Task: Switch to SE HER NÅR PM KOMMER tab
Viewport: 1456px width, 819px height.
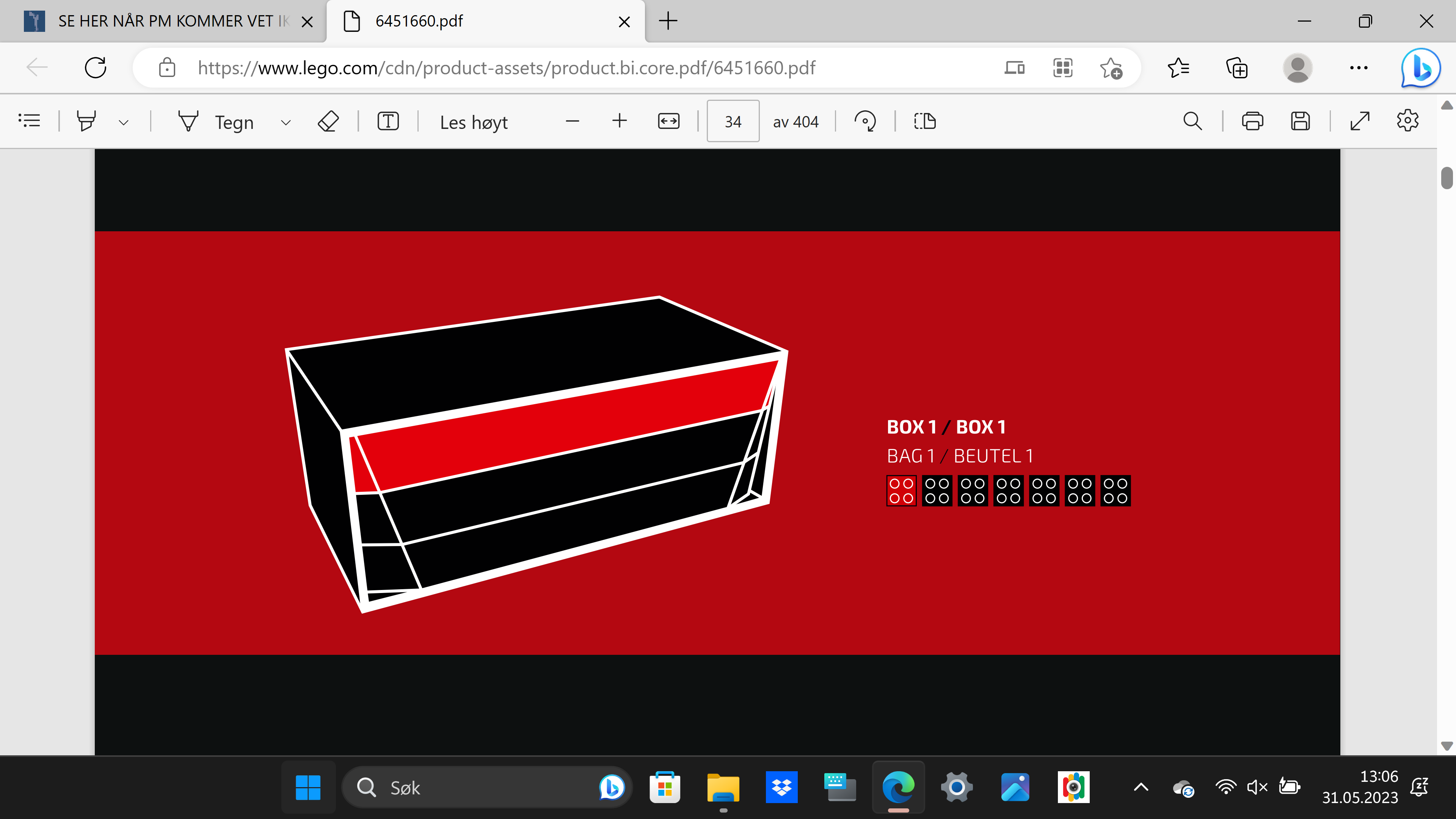Action: (x=163, y=22)
